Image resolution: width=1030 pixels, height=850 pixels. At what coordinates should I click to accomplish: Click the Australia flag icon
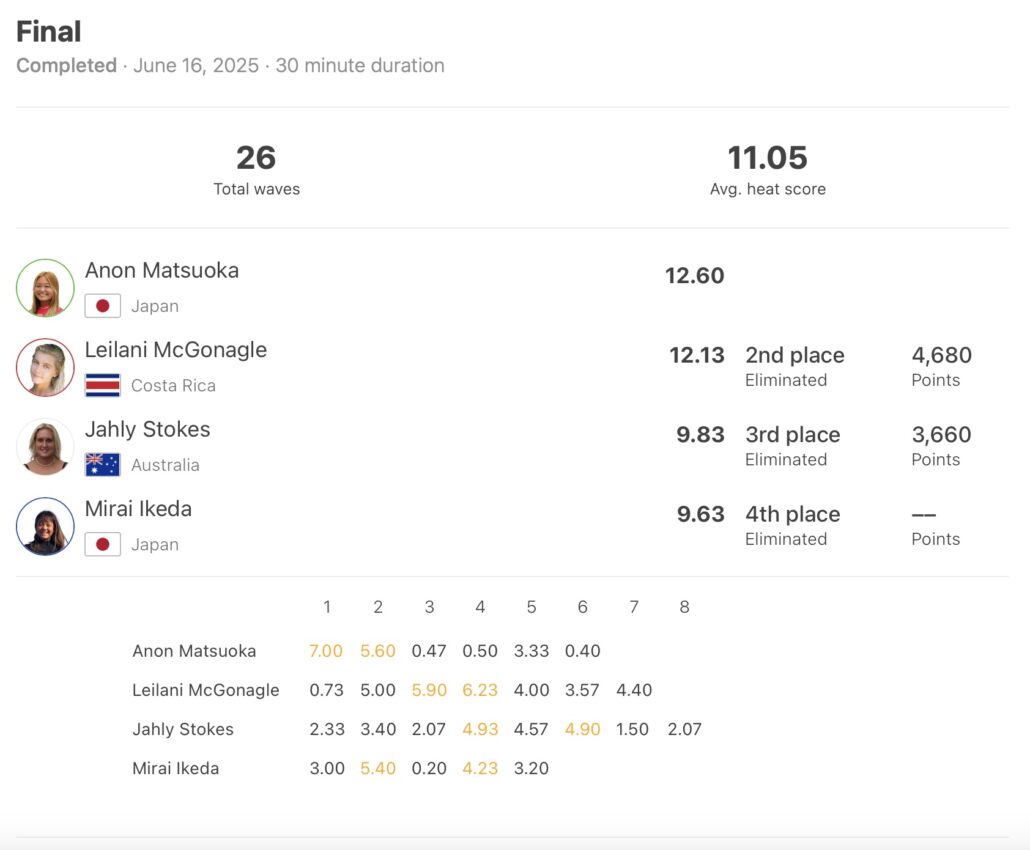[x=102, y=465]
